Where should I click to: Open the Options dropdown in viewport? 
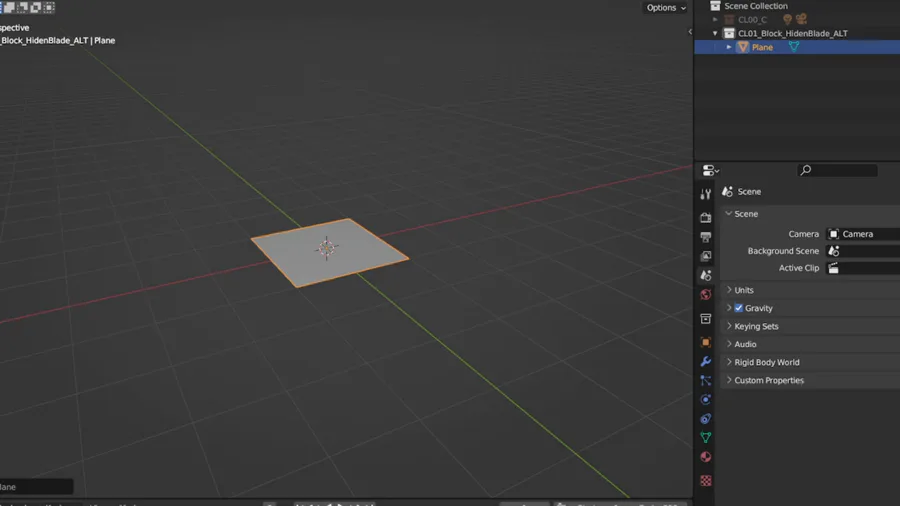665,7
